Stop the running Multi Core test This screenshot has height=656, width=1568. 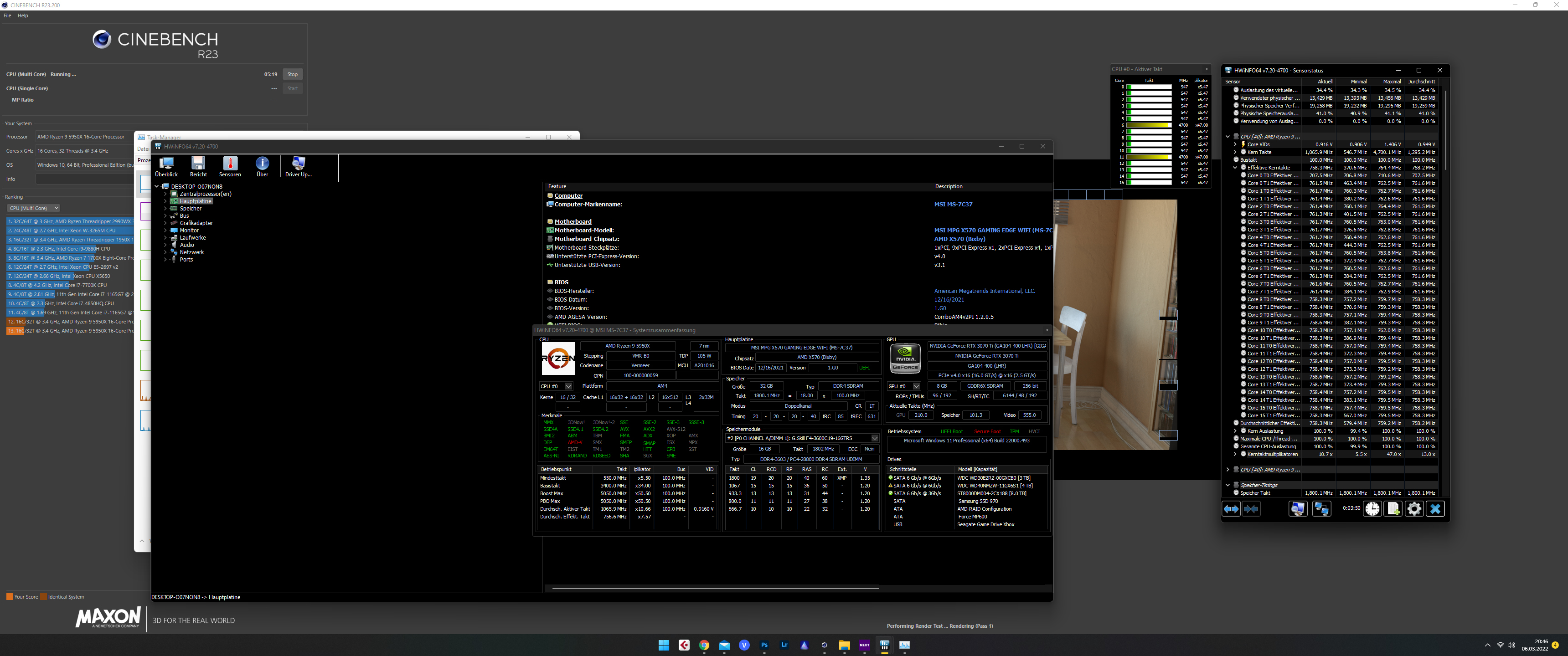coord(293,74)
